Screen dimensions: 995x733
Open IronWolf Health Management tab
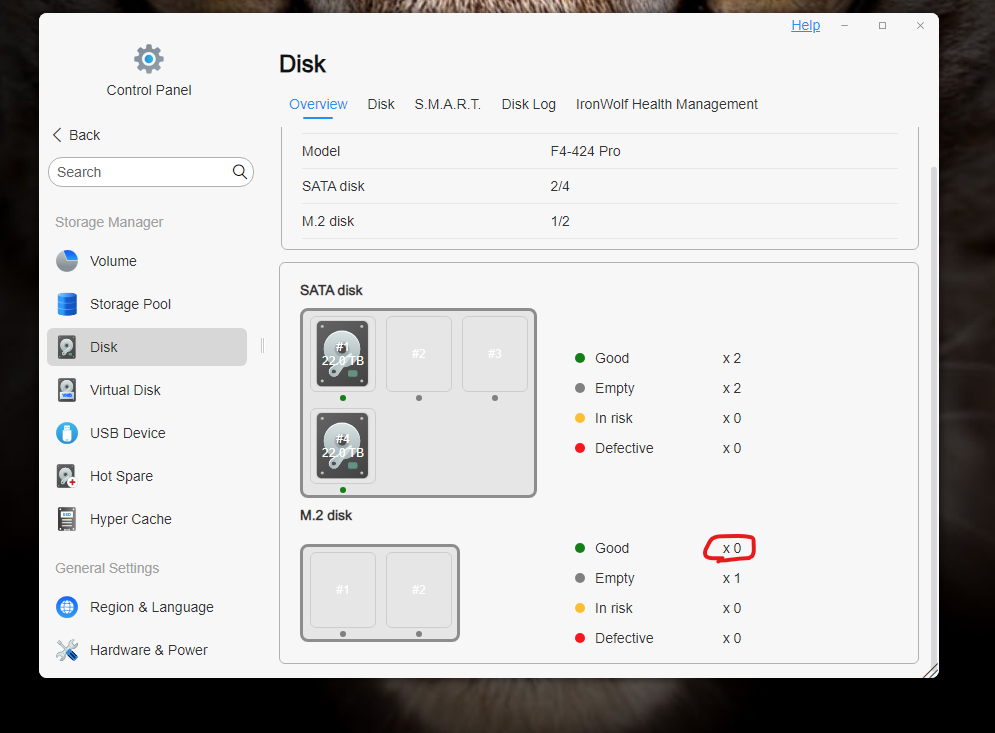click(x=666, y=104)
